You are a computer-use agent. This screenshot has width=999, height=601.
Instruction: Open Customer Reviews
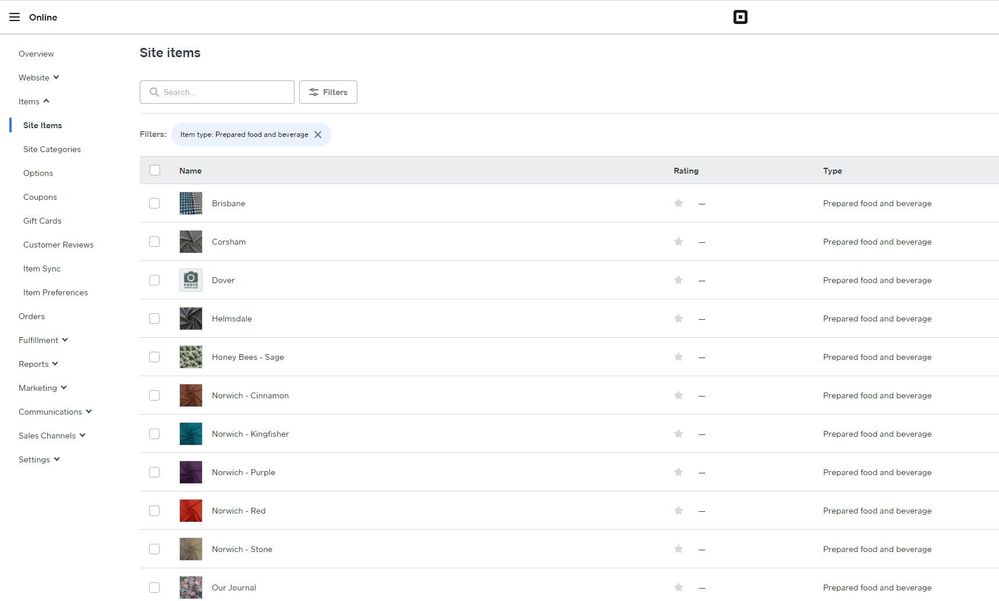[58, 245]
